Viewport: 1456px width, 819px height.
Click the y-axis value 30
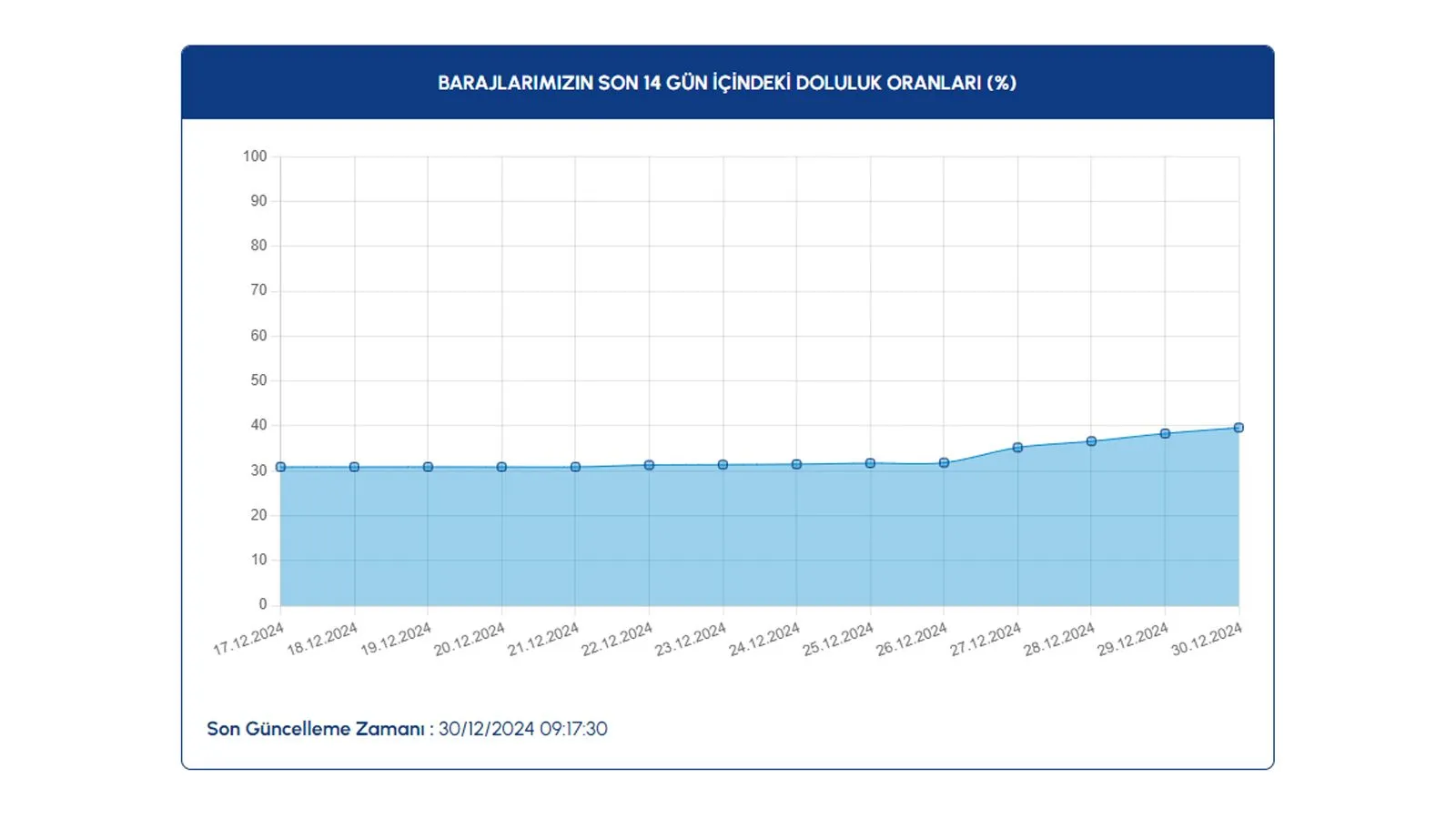coord(259,470)
